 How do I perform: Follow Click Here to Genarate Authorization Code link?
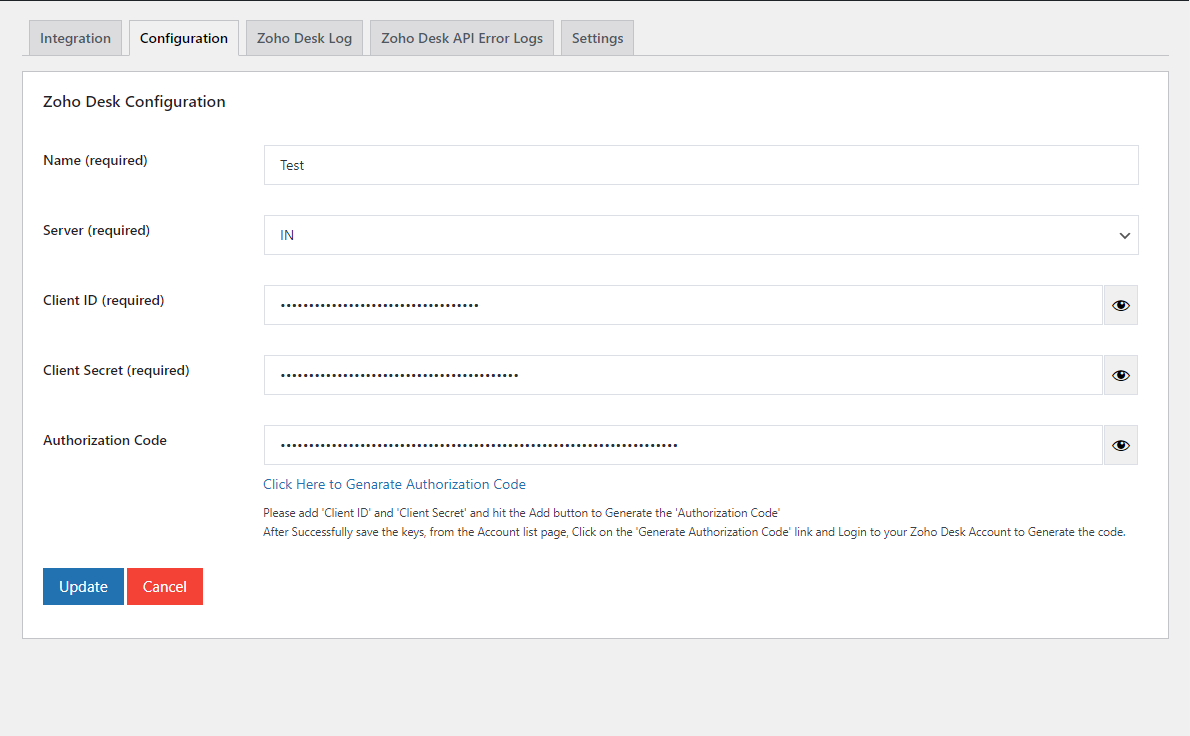coord(394,484)
